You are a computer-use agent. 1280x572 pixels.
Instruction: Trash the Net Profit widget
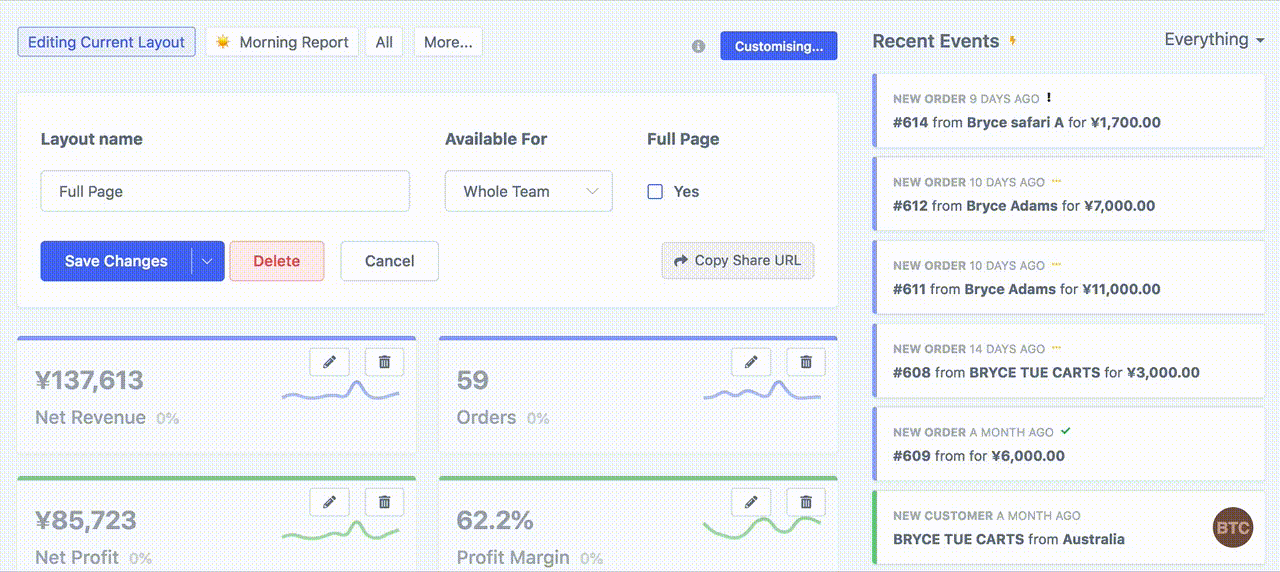coord(384,502)
